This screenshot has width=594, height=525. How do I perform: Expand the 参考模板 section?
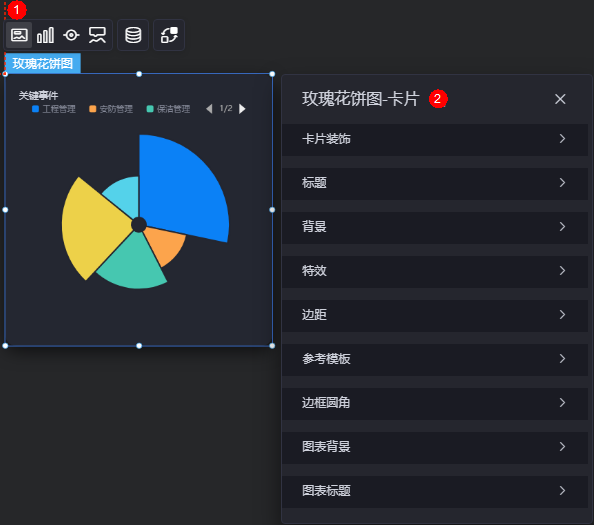click(x=435, y=359)
